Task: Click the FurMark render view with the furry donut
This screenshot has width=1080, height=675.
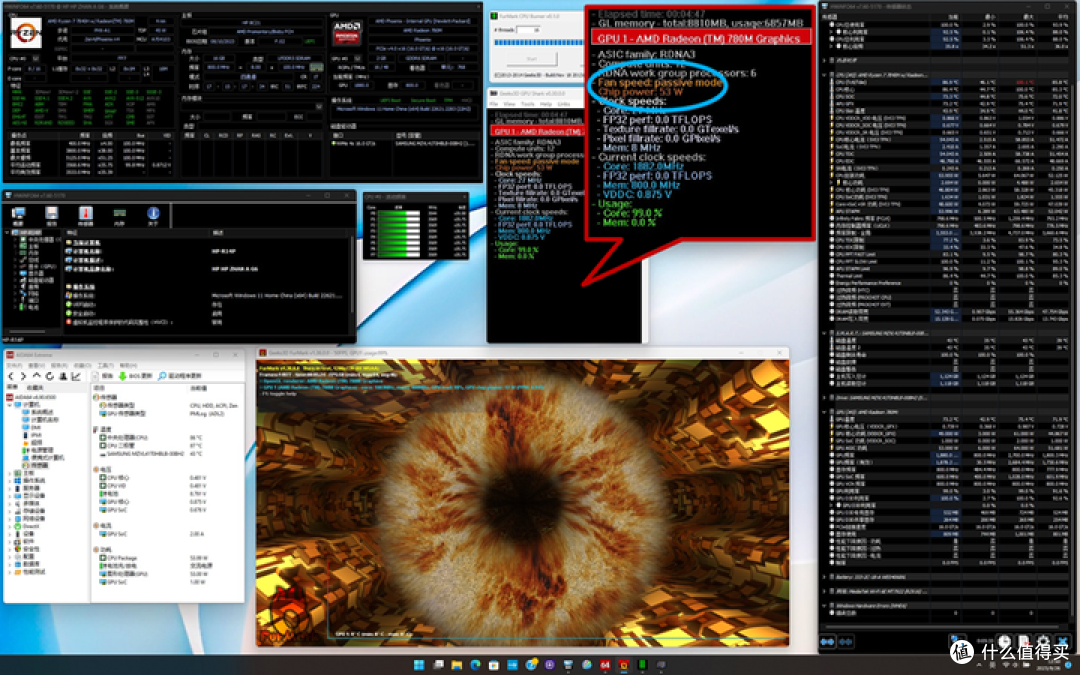Action: [x=522, y=503]
